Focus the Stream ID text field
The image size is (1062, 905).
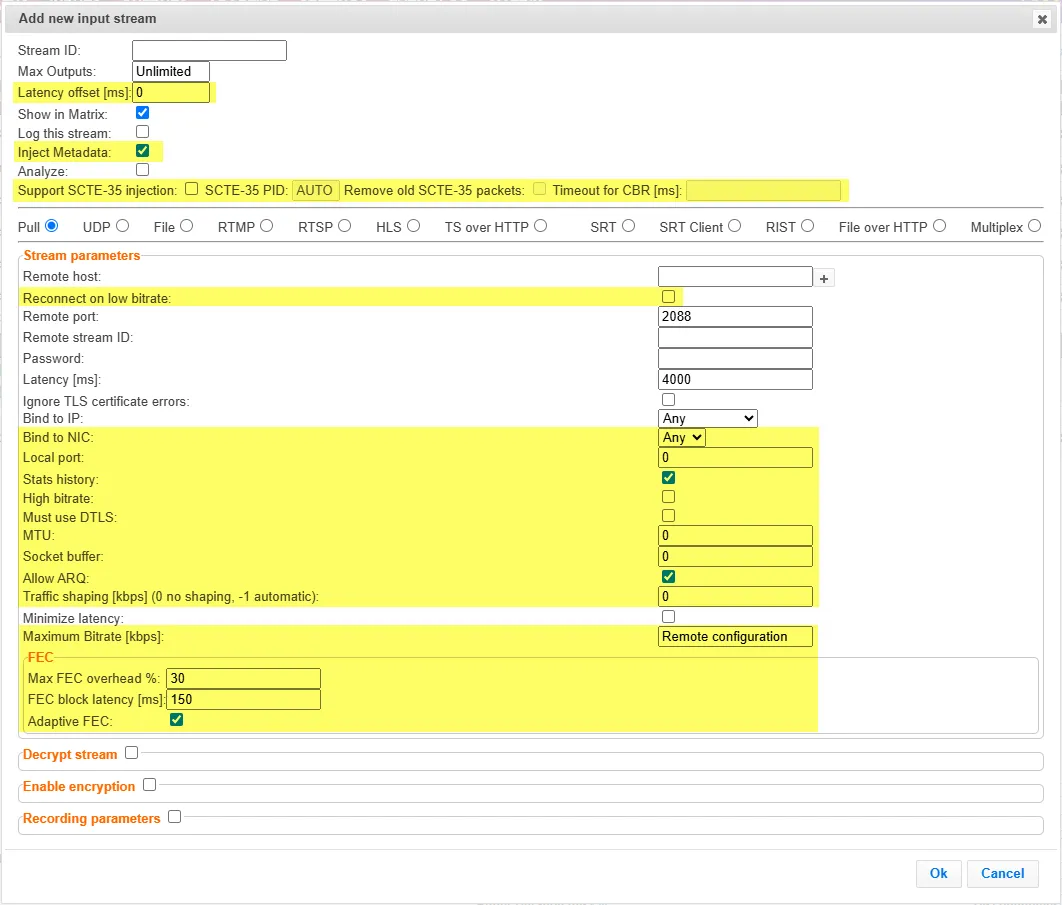[209, 50]
